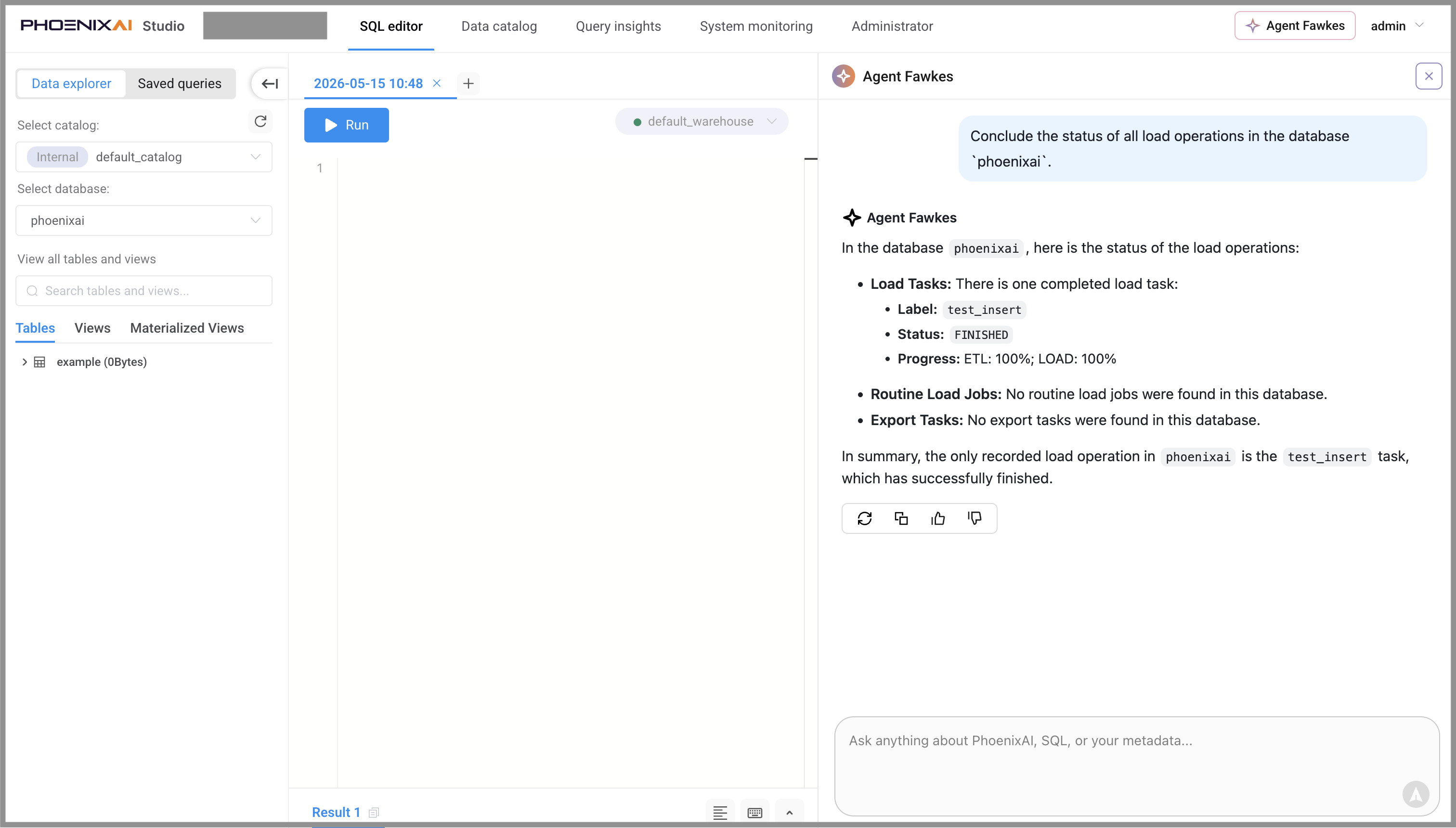
Task: Click the Routine Load Jobs bullet text
Action: [x=1099, y=394]
